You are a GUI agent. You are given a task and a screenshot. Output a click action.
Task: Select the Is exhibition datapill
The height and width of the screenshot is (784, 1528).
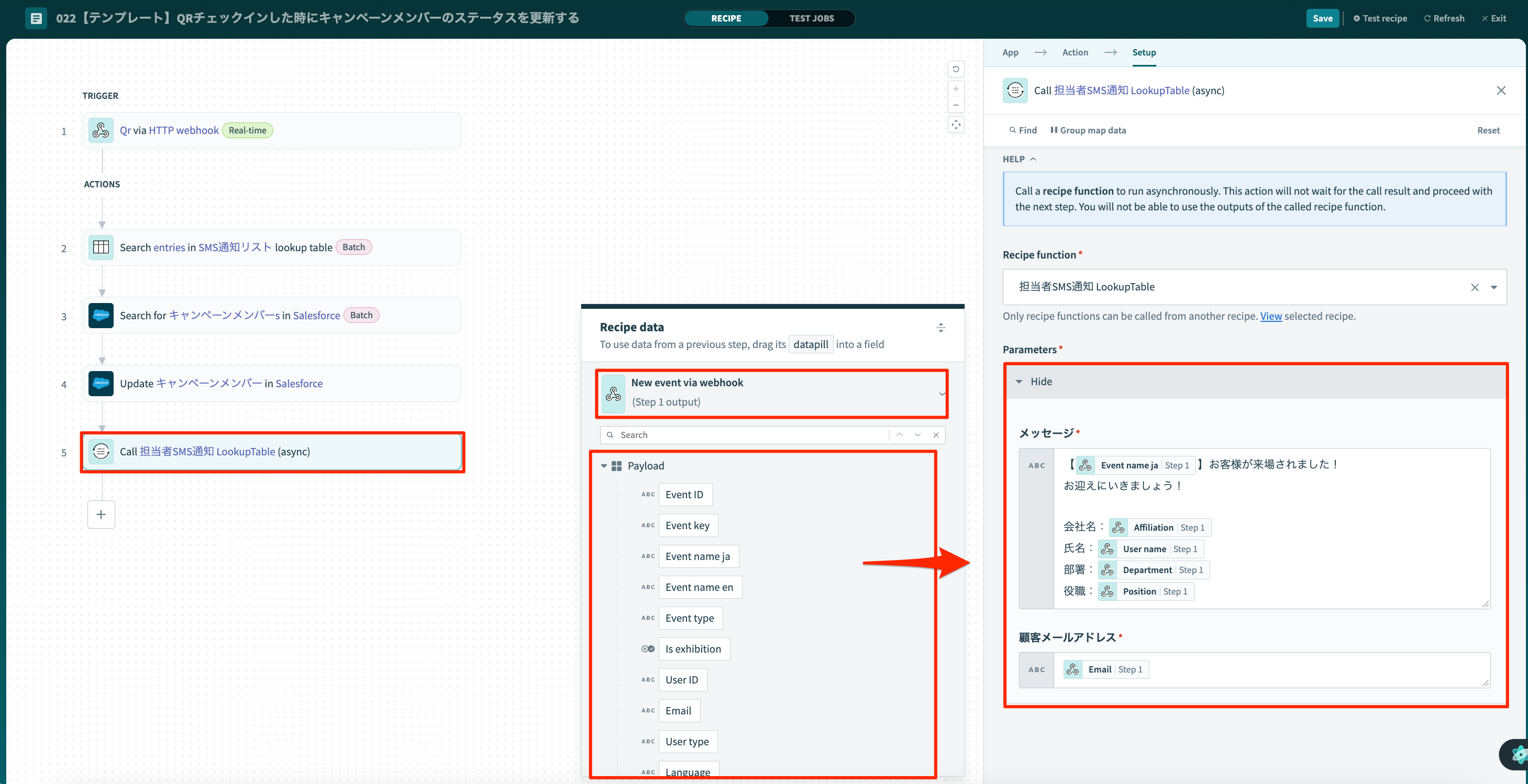[x=693, y=649]
